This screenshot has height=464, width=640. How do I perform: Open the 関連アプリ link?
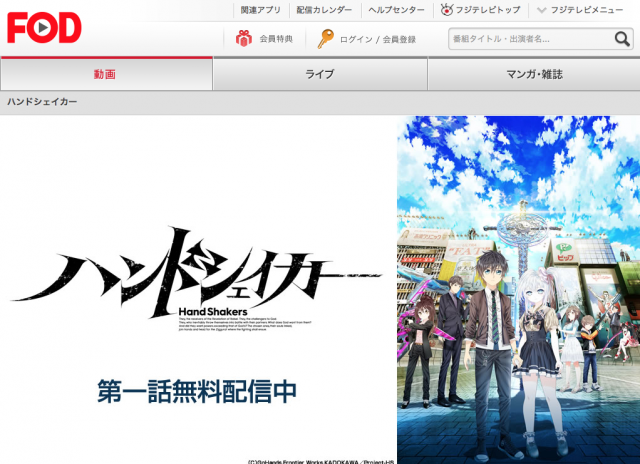click(260, 10)
